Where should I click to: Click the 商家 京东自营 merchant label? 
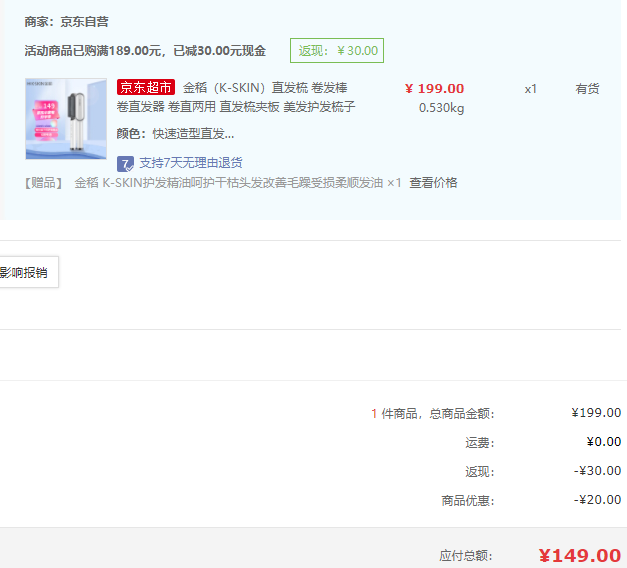(x=67, y=21)
